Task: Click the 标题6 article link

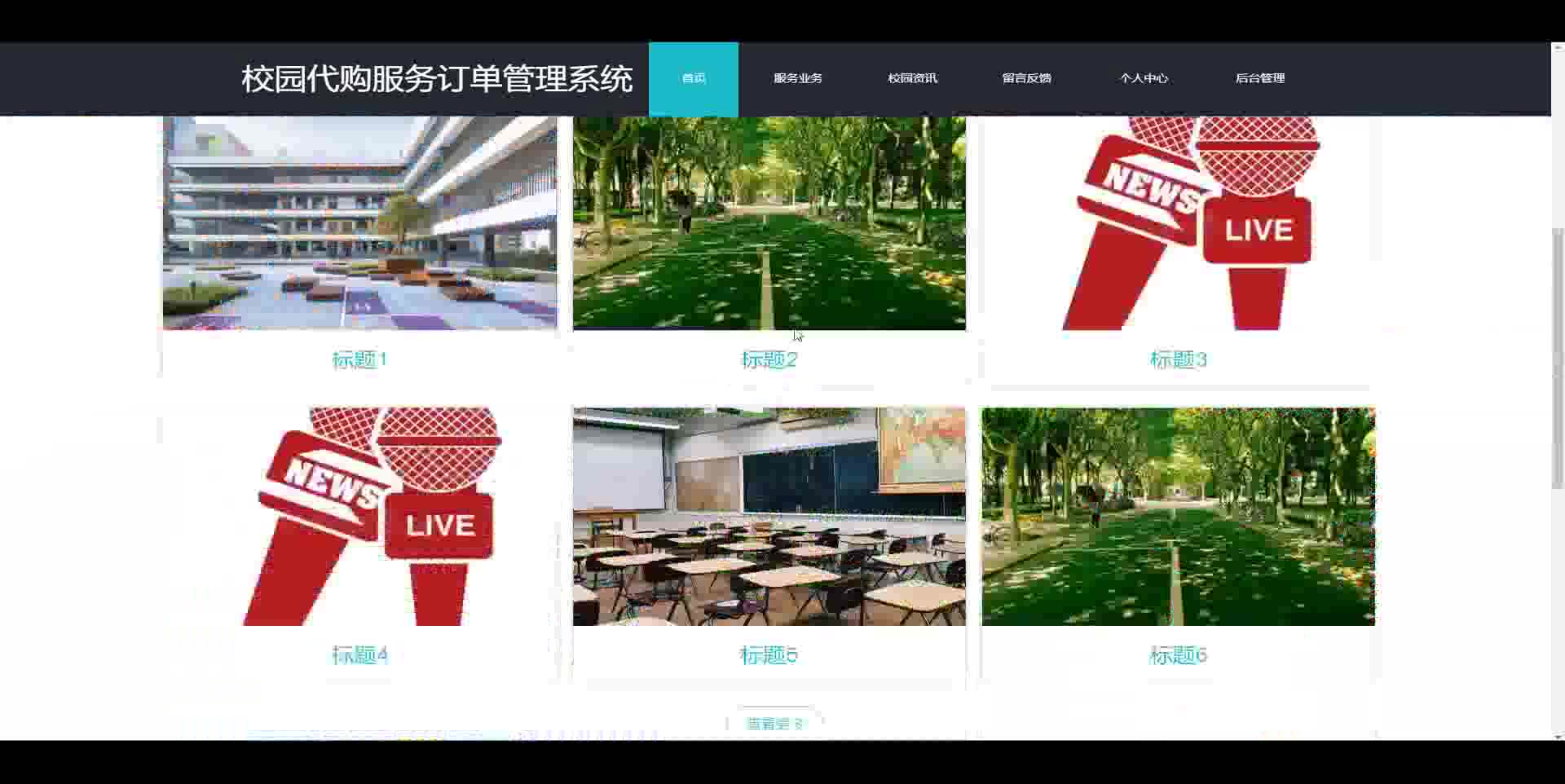Action: (1178, 654)
